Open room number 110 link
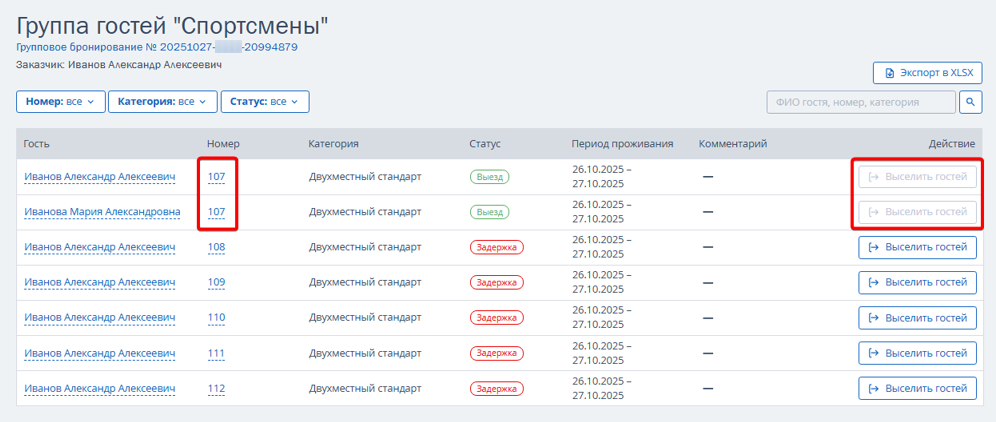The width and height of the screenshot is (996, 422). (x=216, y=317)
